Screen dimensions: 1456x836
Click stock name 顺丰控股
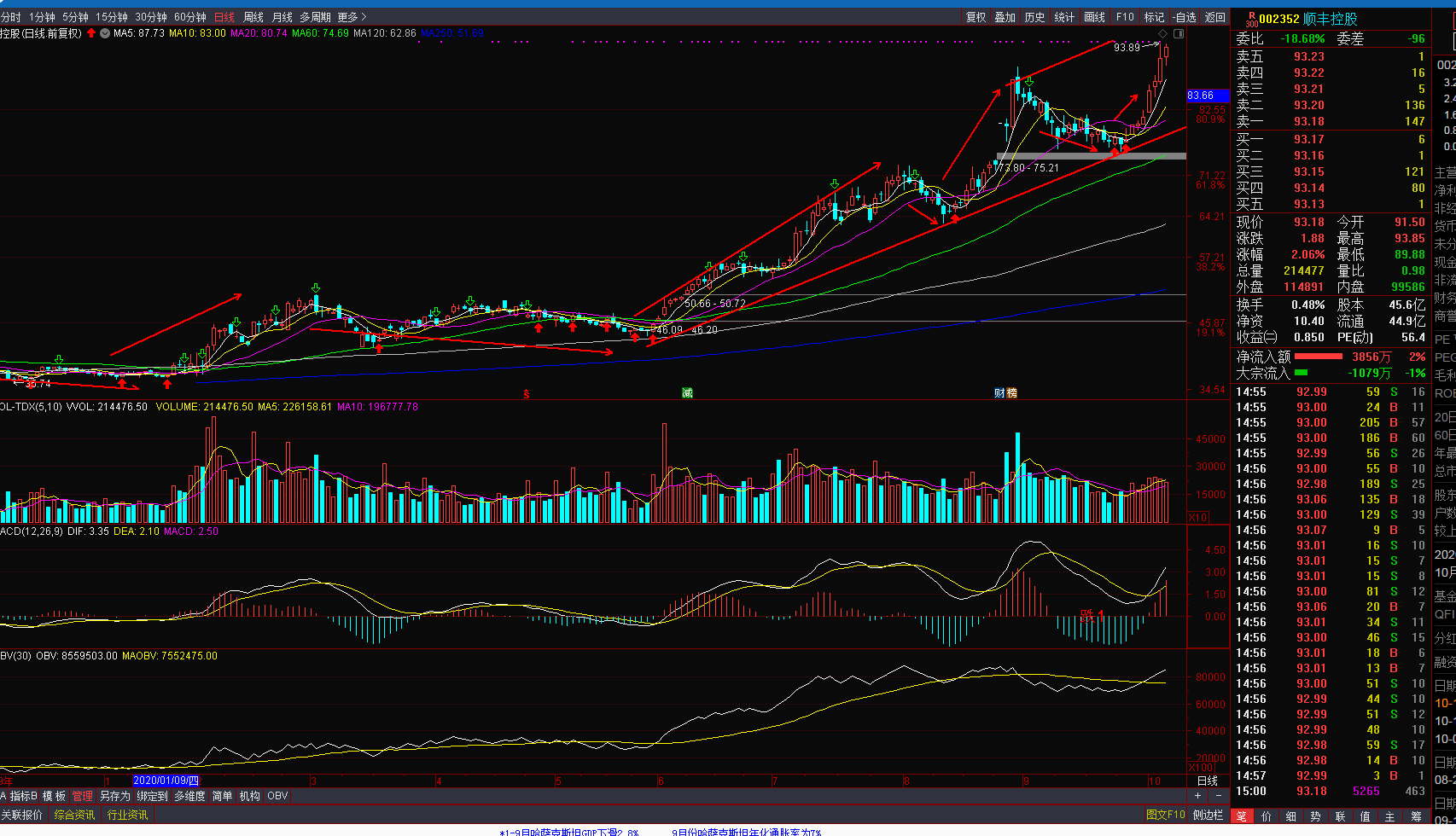point(1331,19)
